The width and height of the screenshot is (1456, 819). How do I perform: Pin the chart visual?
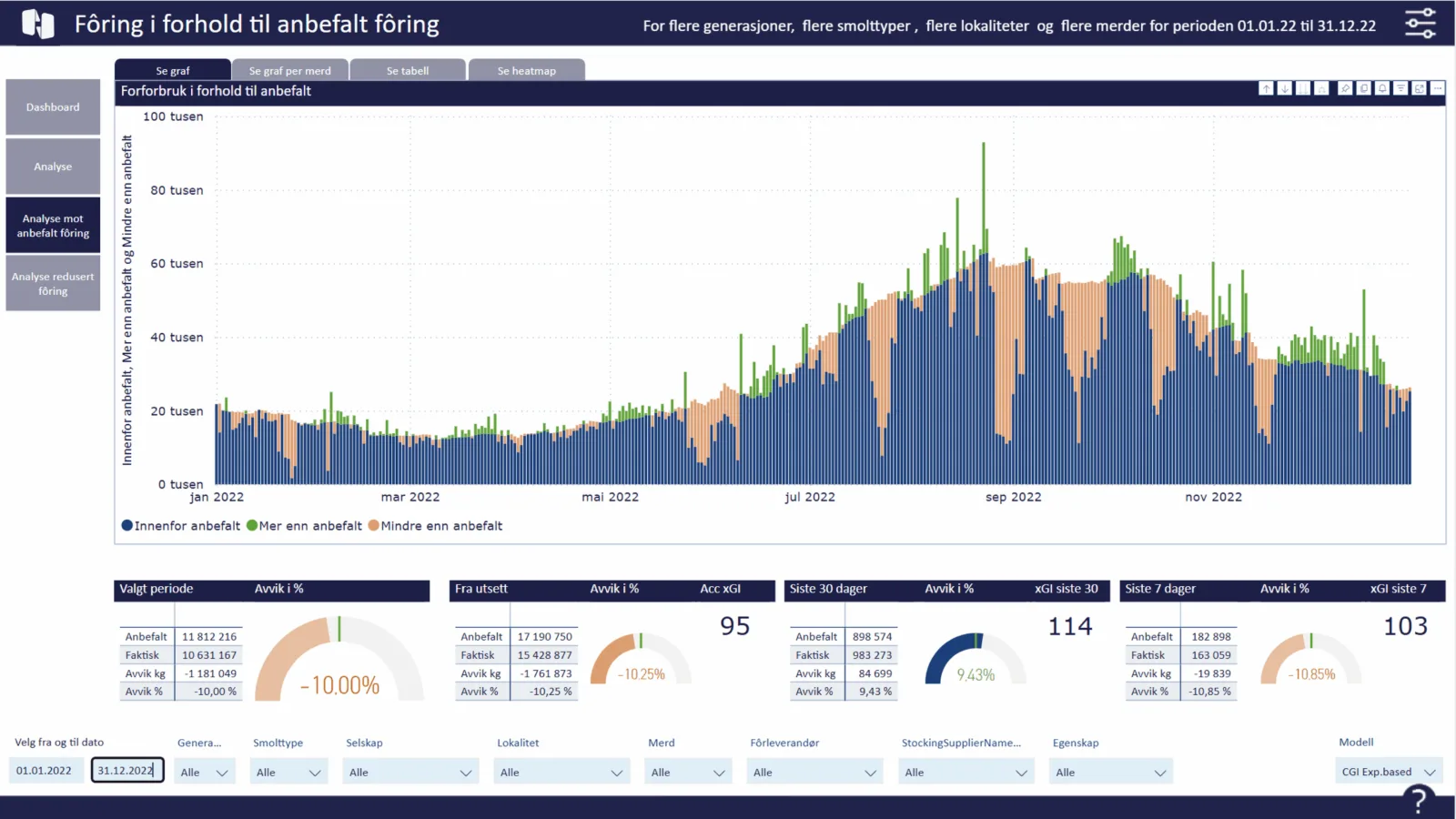click(1345, 88)
